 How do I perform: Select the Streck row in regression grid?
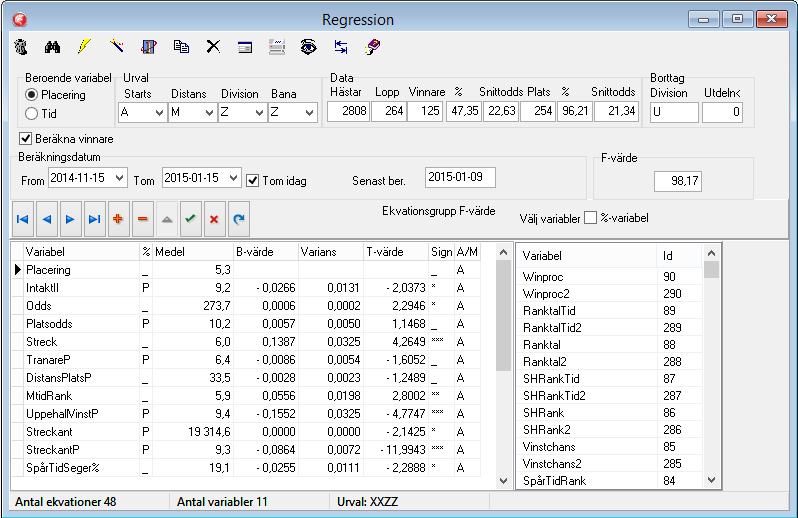[246, 342]
